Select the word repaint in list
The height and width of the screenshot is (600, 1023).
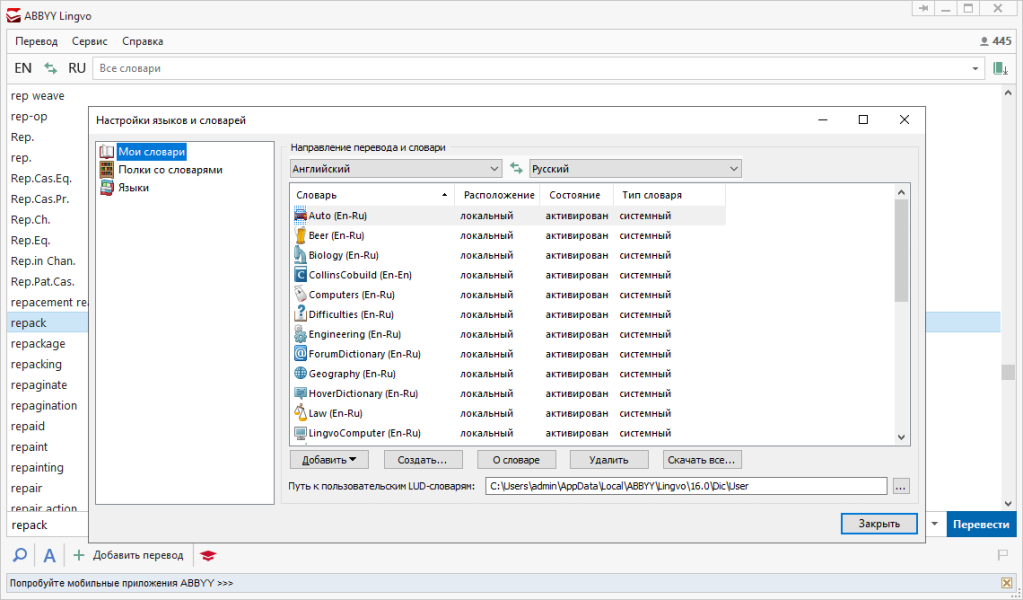29,447
